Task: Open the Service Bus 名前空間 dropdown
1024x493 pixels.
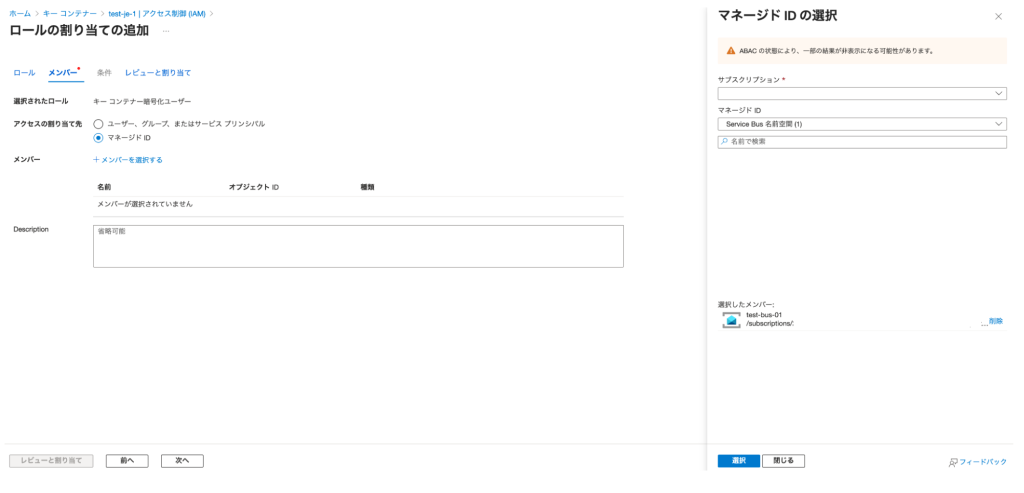Action: (861, 124)
